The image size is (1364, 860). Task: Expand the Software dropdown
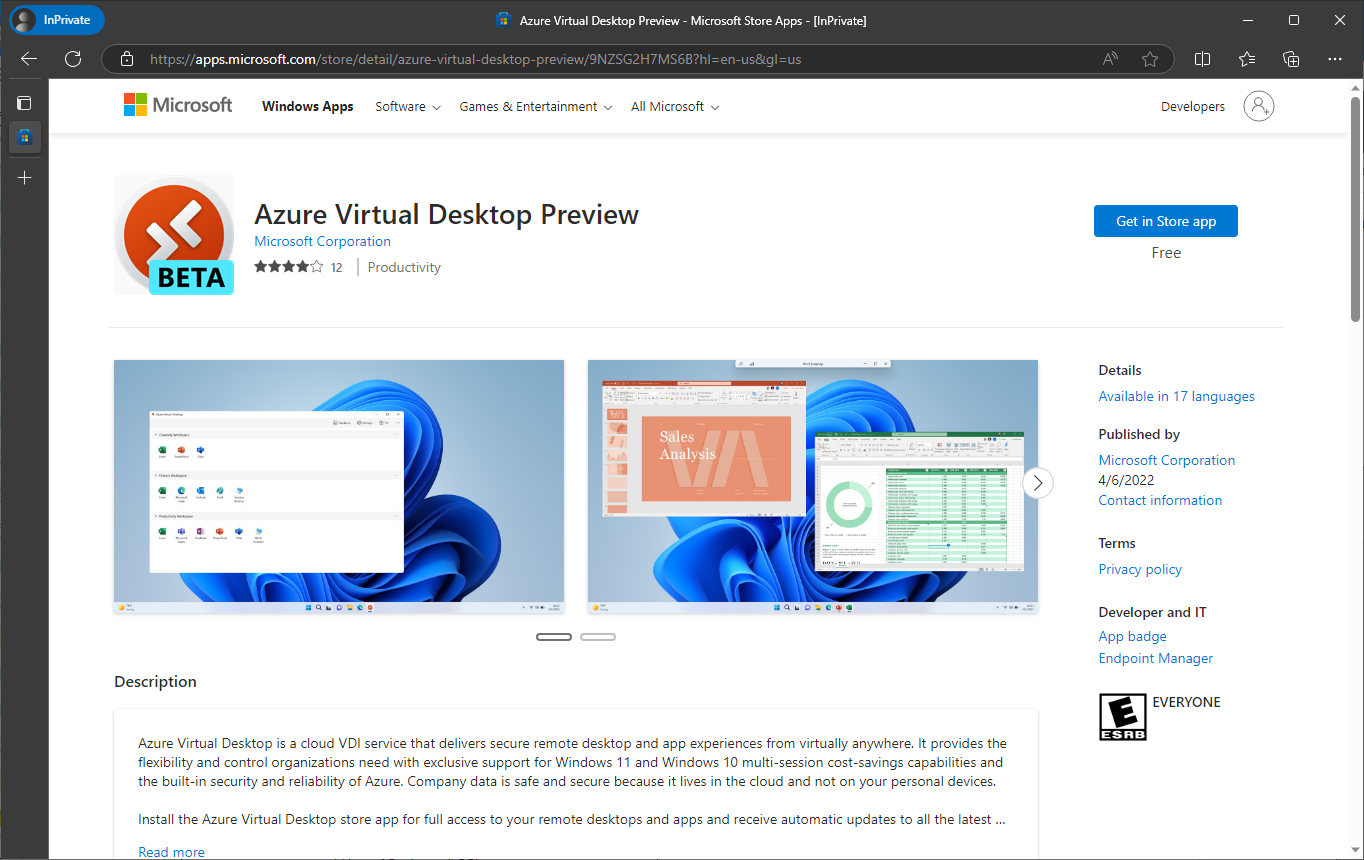click(408, 106)
